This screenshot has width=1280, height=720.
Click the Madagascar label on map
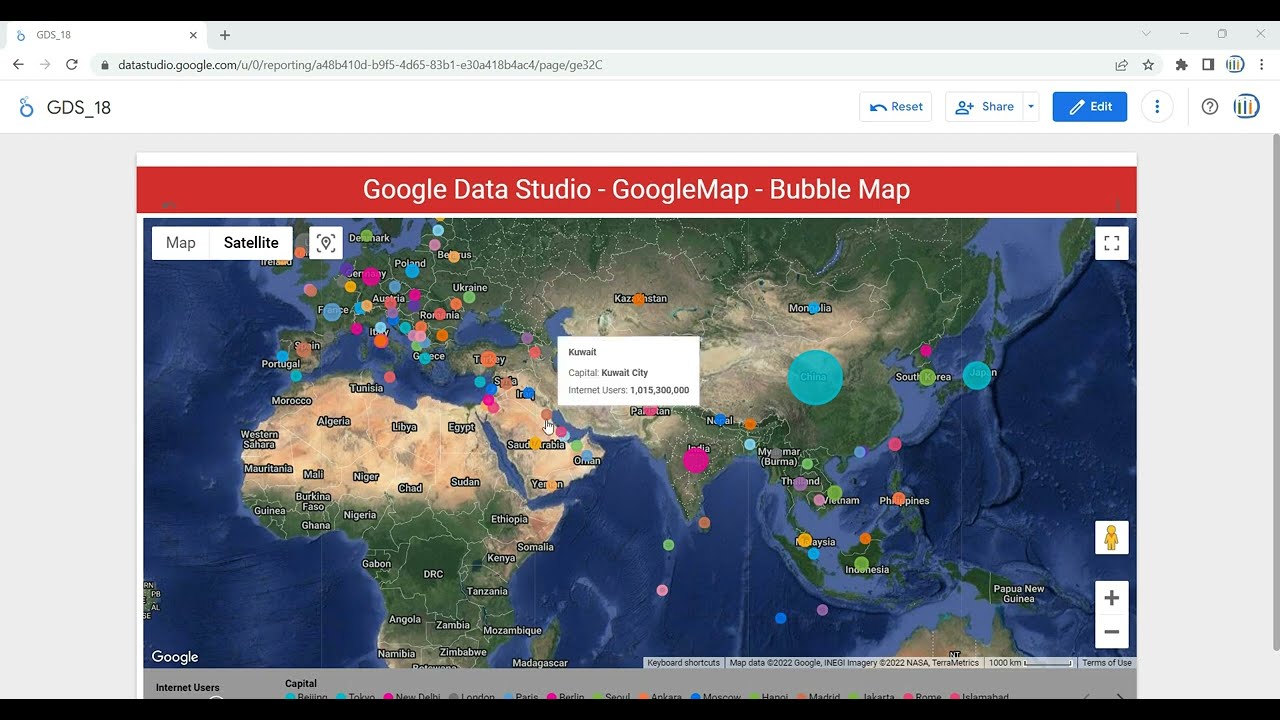point(540,663)
